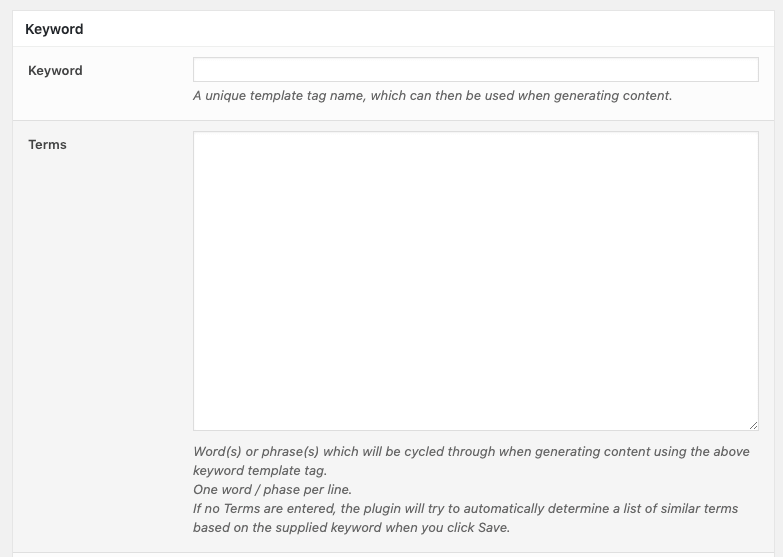Click the 'If no Terms are entered' help line
The image size is (783, 557).
(465, 509)
